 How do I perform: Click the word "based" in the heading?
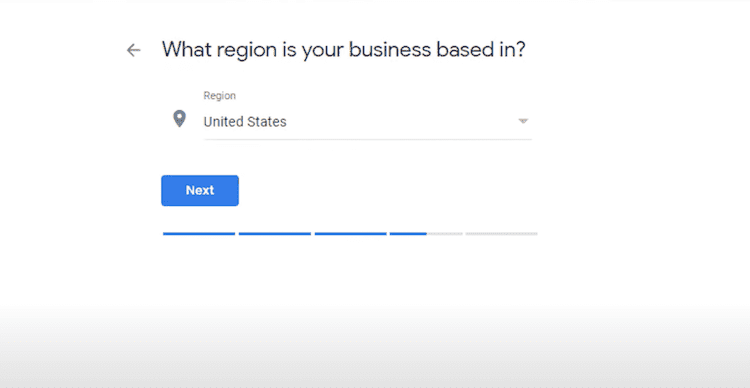tap(464, 50)
